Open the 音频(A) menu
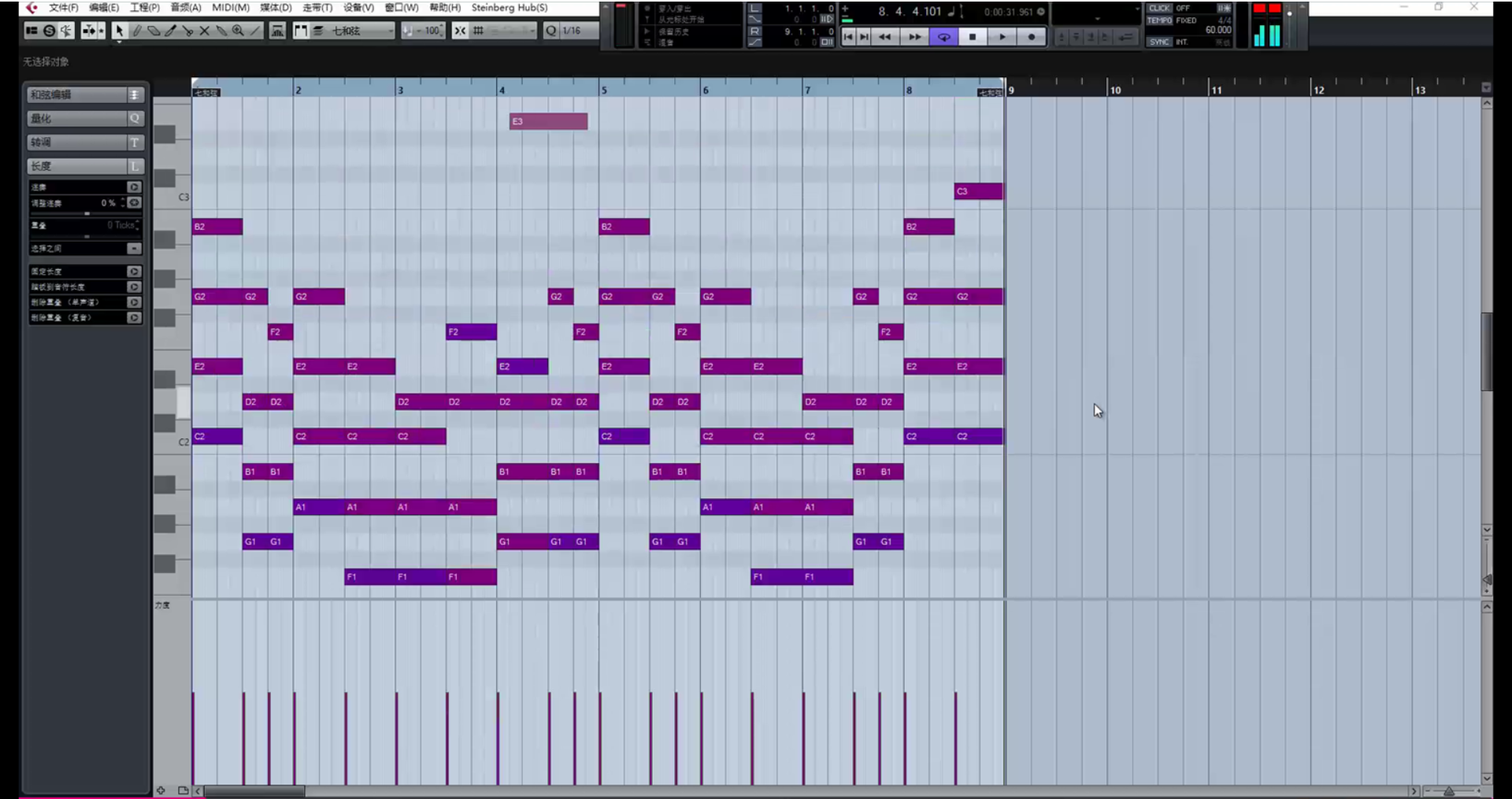The image size is (1512, 799). pos(186,7)
